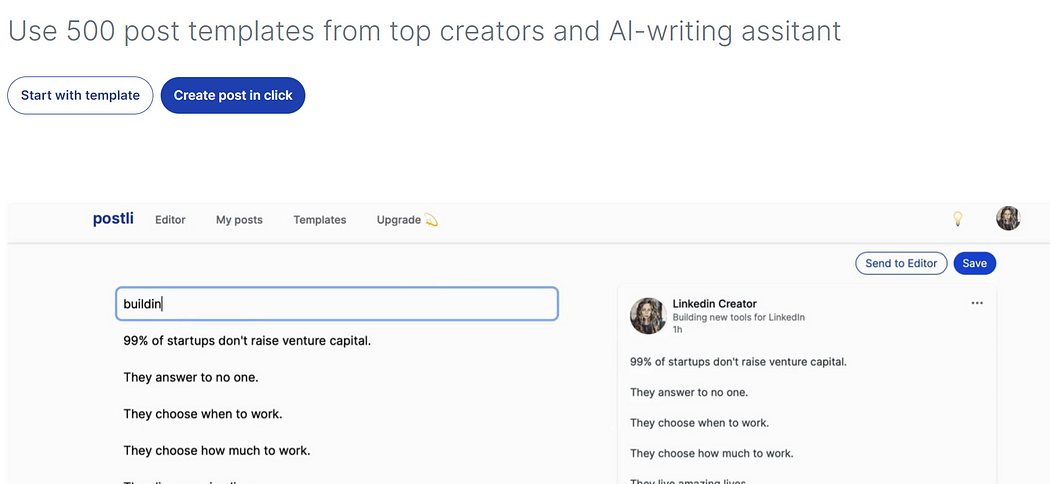This screenshot has width=1050, height=484.
Task: Click the "1h" post timestamp
Action: [x=677, y=329]
